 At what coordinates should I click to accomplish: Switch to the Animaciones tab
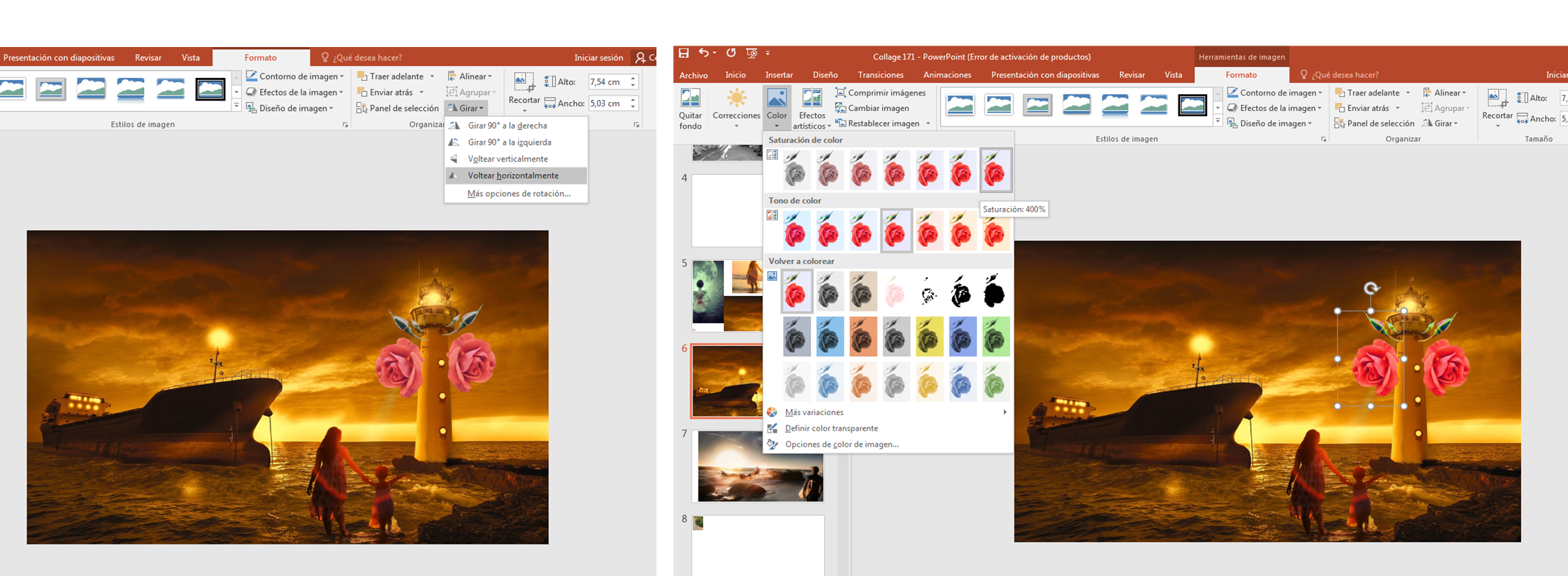click(947, 75)
